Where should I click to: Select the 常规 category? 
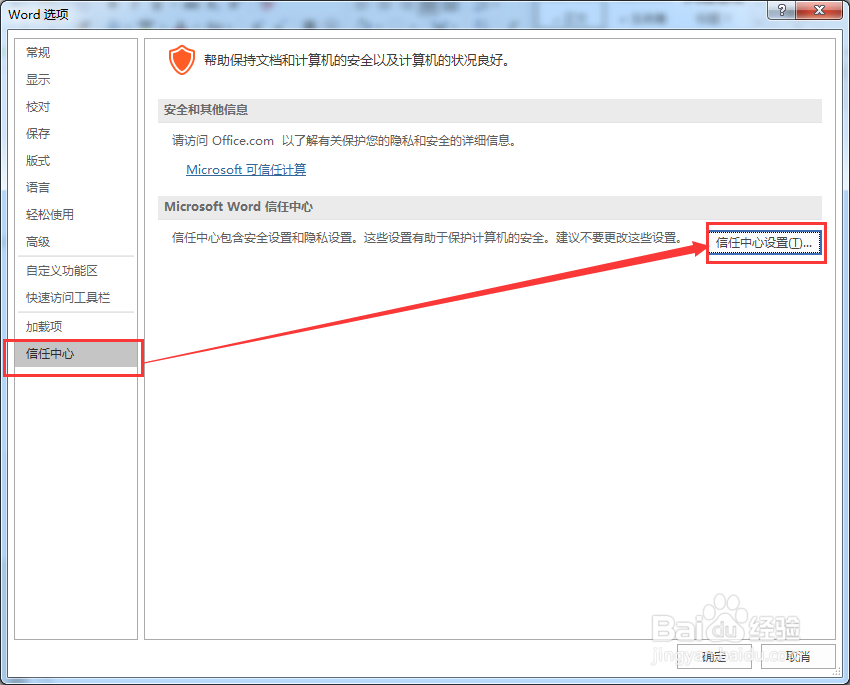click(76, 53)
